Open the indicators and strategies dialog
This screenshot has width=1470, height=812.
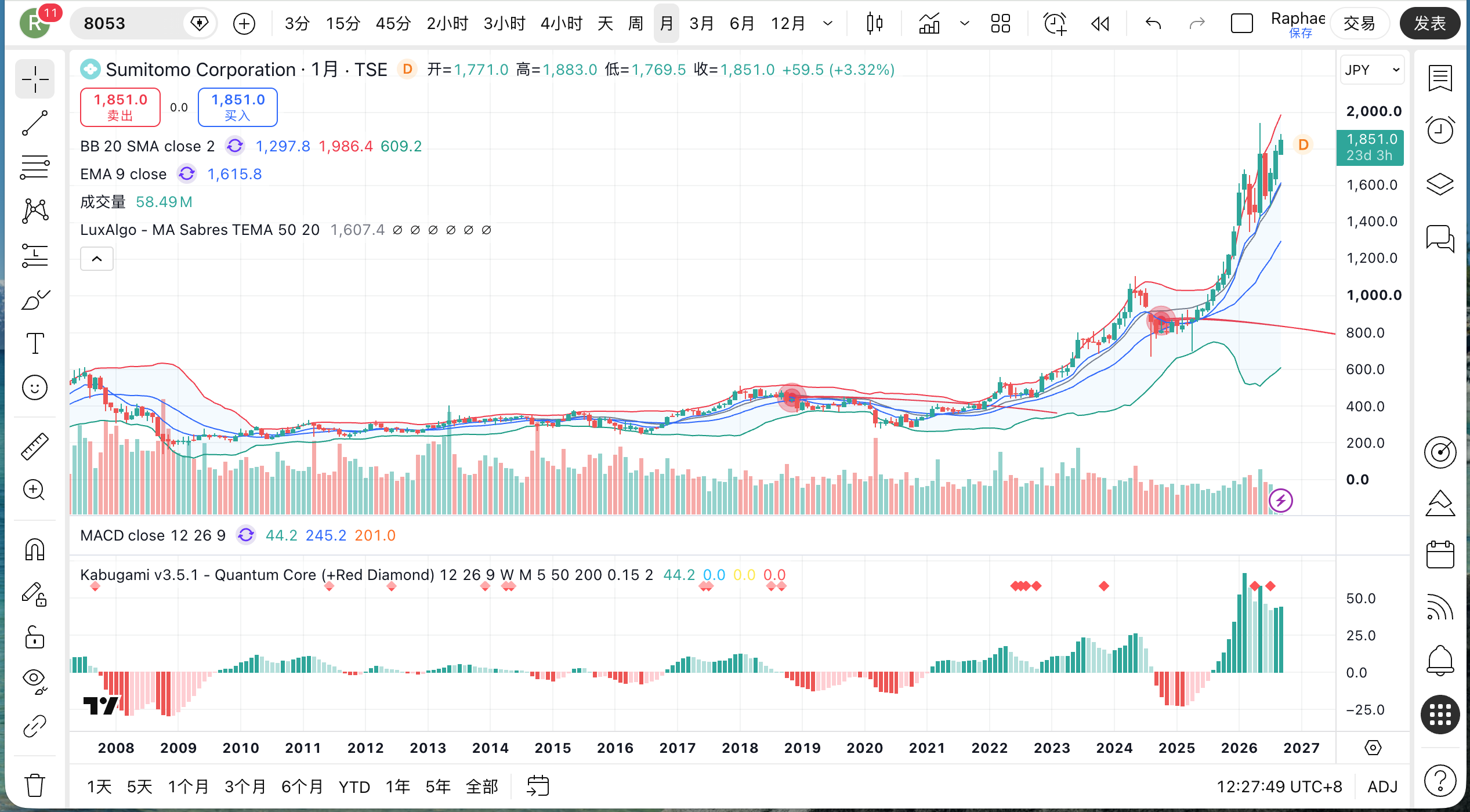click(929, 24)
